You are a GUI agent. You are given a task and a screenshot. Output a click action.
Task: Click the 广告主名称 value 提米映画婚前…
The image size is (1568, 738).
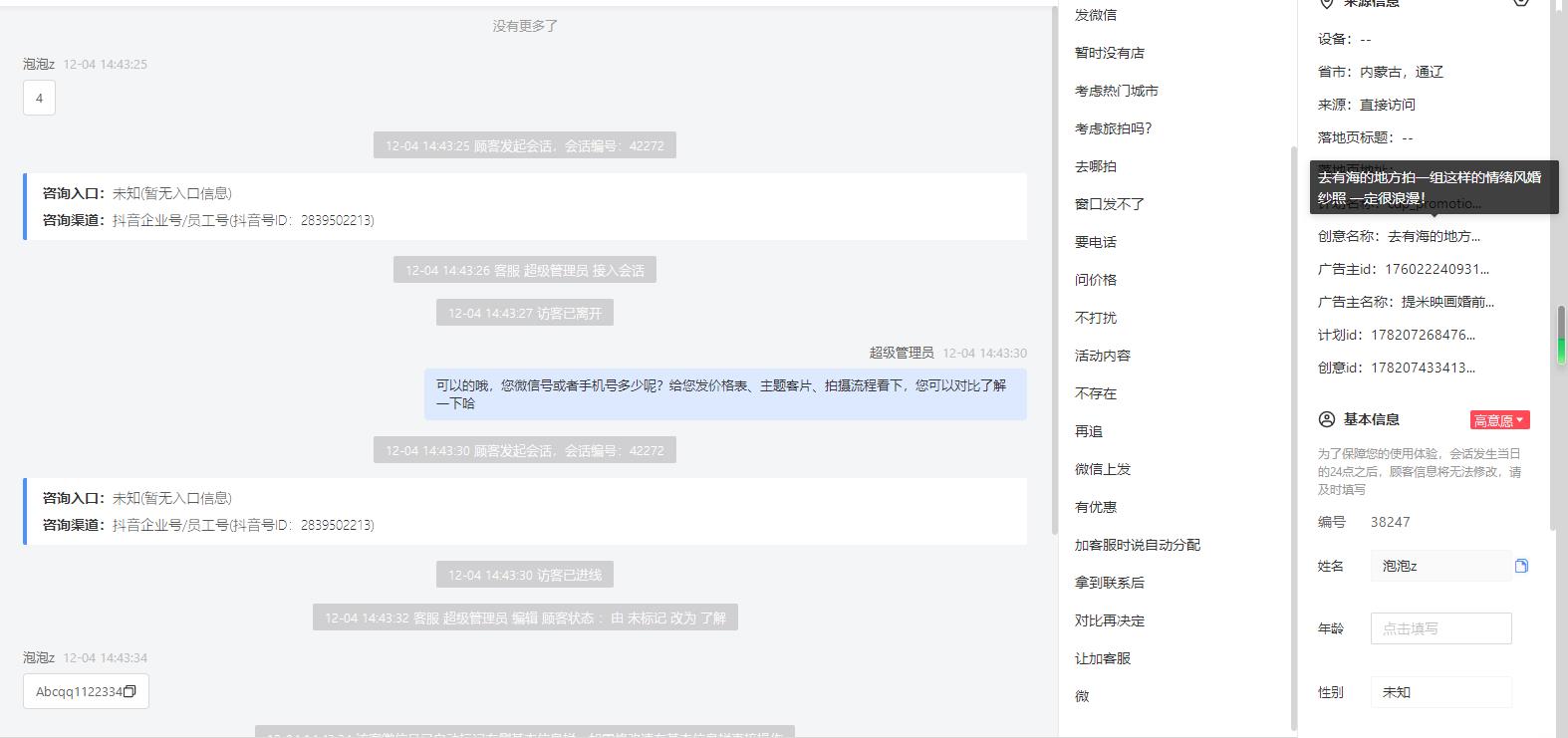[1447, 302]
